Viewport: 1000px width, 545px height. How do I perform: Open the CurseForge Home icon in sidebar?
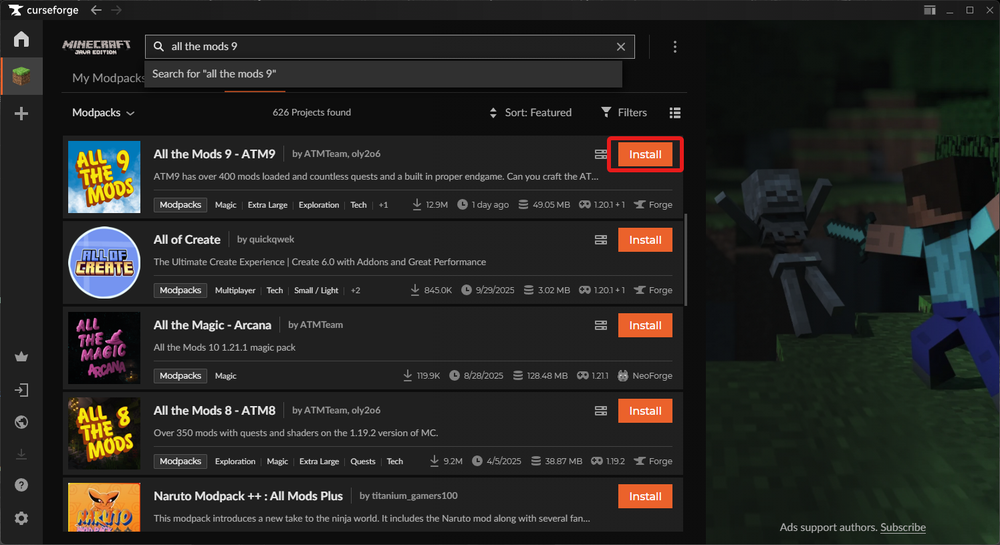coord(21,40)
